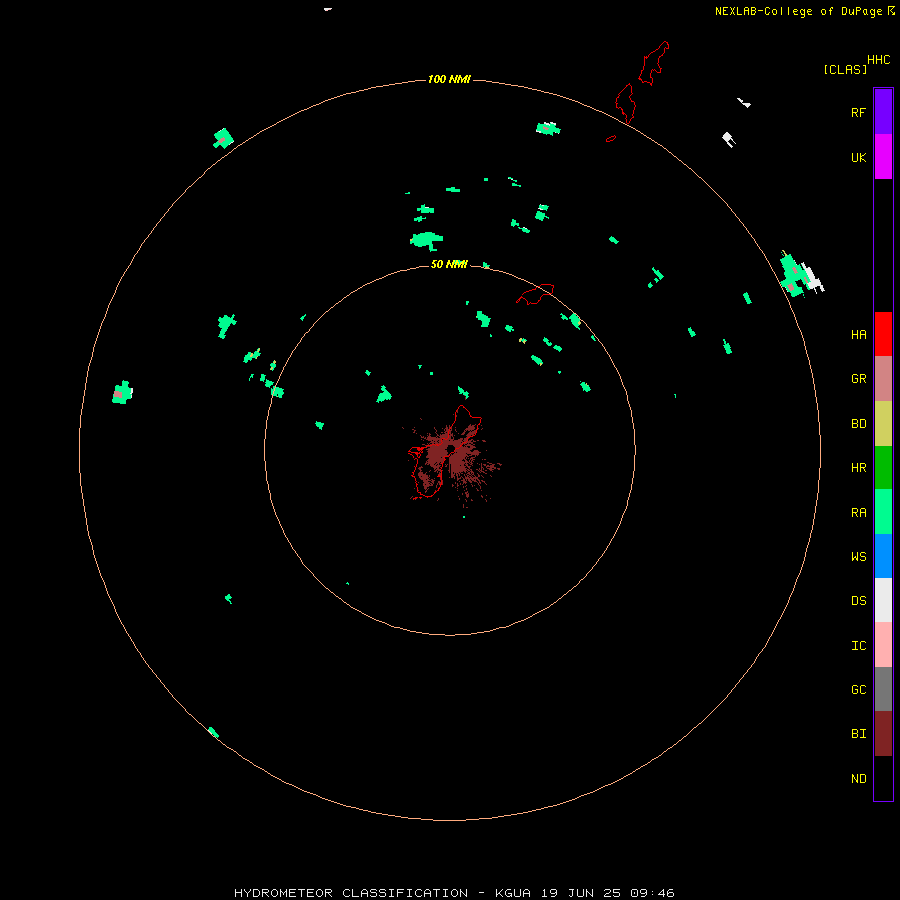The height and width of the screenshot is (900, 900).
Task: Click the '100 NMI' range ring label
Action: [x=449, y=79]
